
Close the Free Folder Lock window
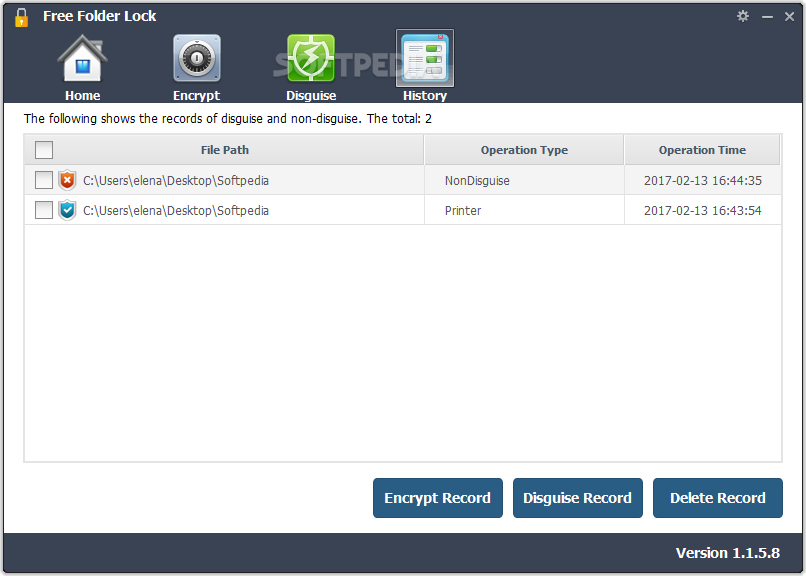coord(790,17)
